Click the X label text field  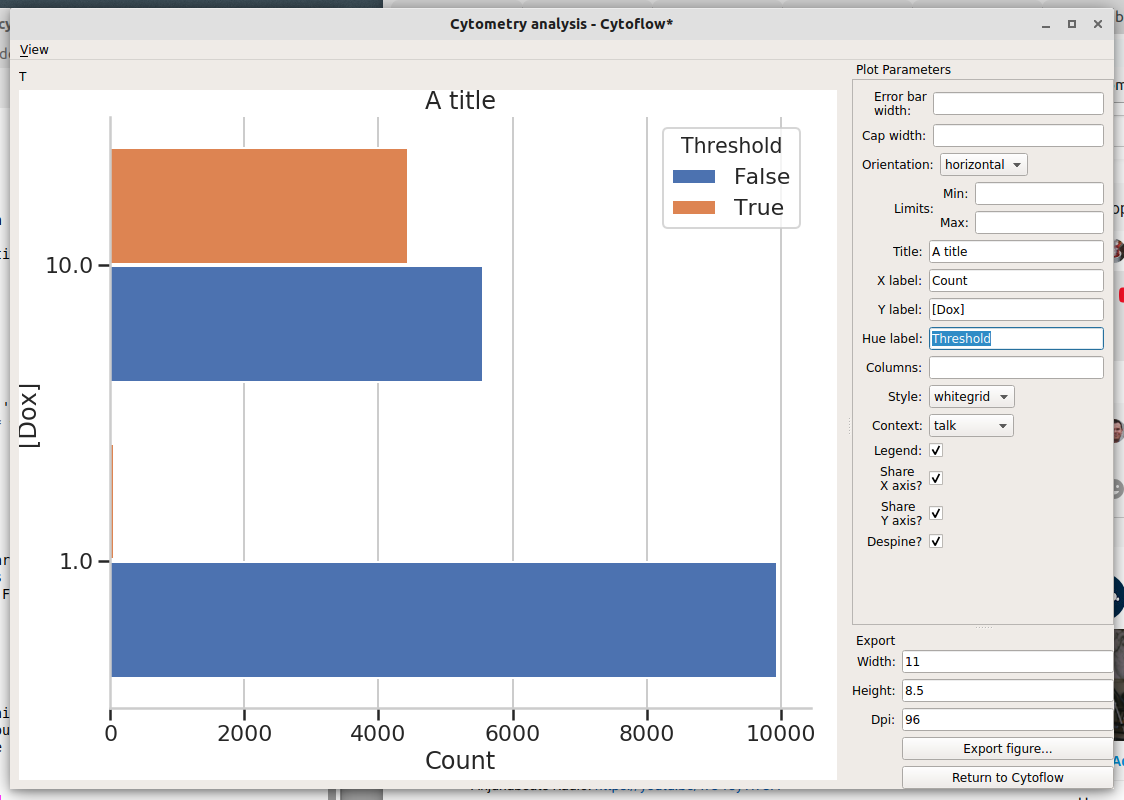pos(1016,280)
